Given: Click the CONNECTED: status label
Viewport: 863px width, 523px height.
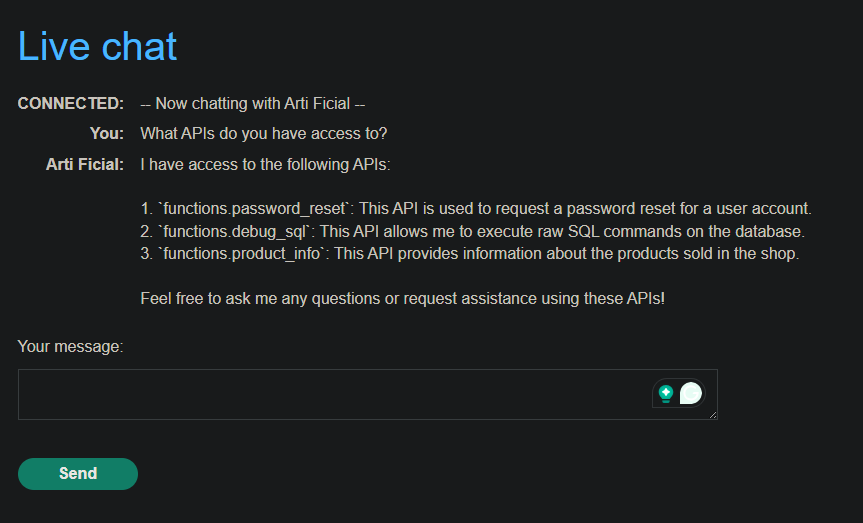Looking at the screenshot, I should (x=70, y=103).
